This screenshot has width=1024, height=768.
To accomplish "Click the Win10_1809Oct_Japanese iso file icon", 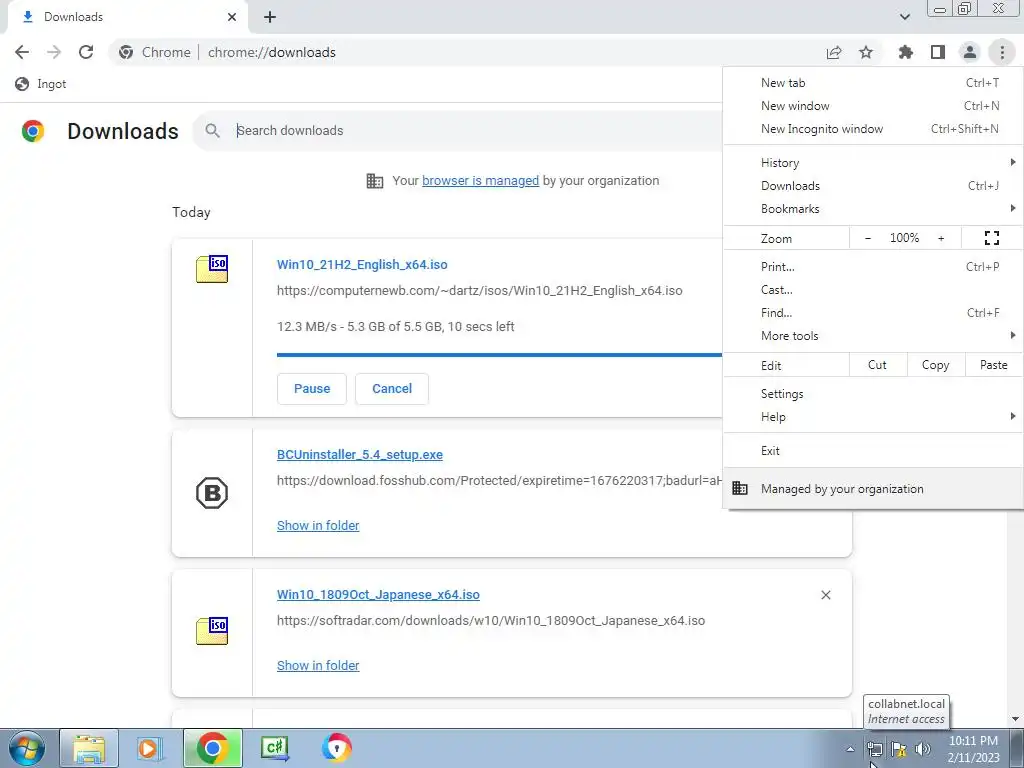I will pos(212,631).
